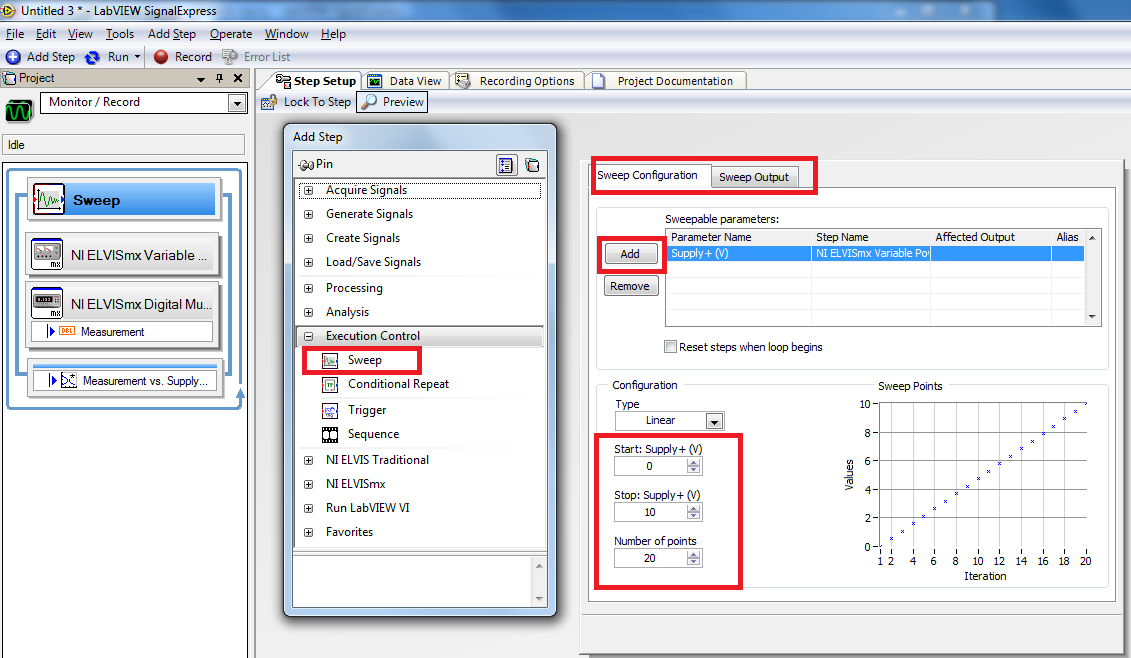The height and width of the screenshot is (658, 1131).
Task: Click the Preview magnifier icon
Action: click(369, 102)
